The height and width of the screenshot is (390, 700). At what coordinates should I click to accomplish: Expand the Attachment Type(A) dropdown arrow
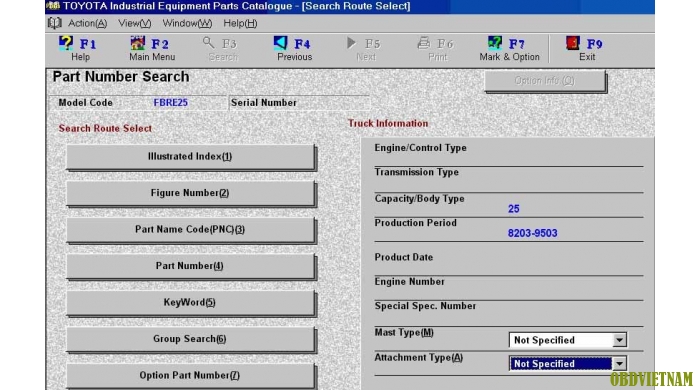coord(619,364)
